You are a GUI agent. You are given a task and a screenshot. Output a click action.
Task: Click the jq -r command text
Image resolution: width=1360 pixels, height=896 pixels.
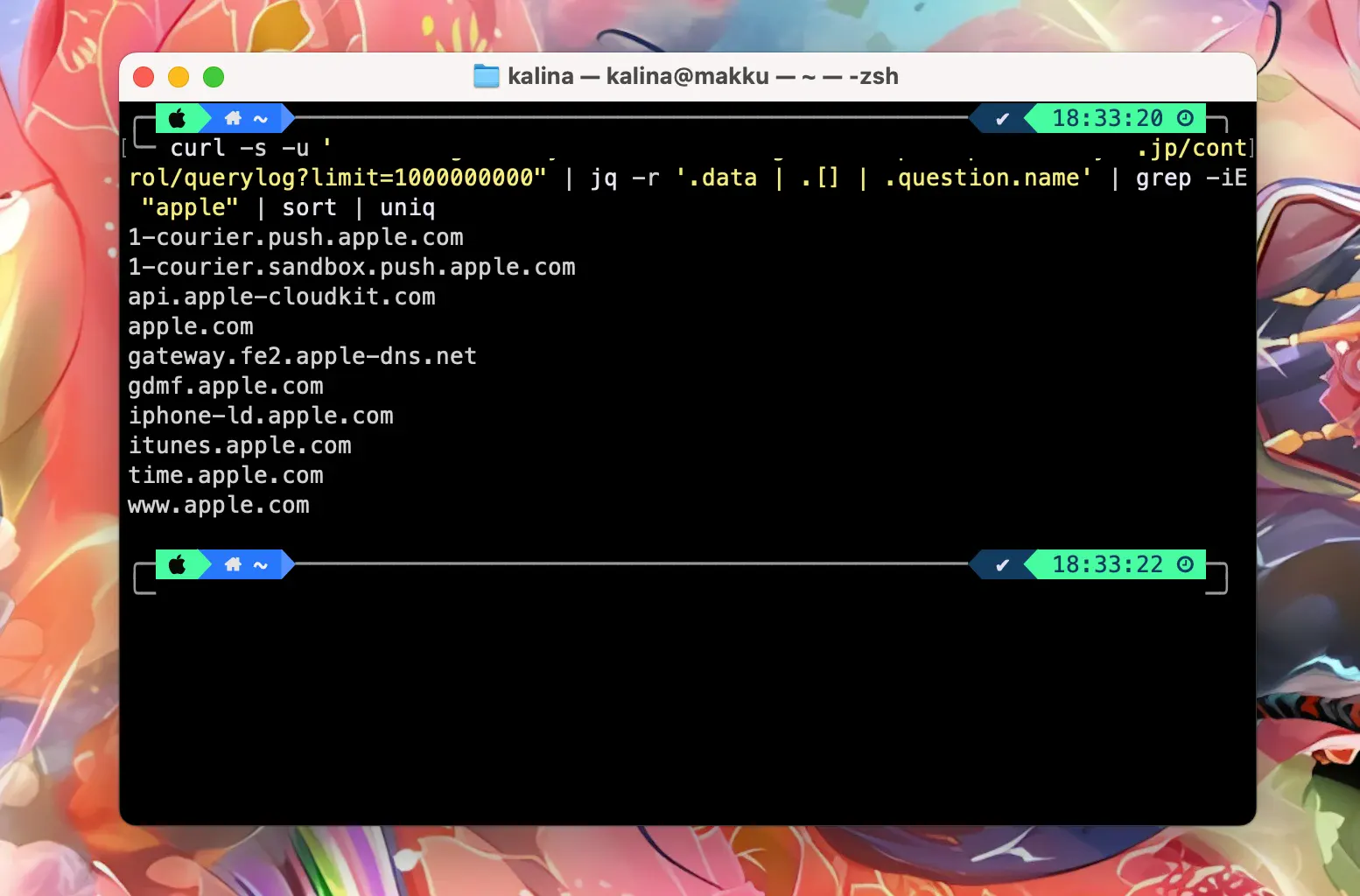pos(625,178)
